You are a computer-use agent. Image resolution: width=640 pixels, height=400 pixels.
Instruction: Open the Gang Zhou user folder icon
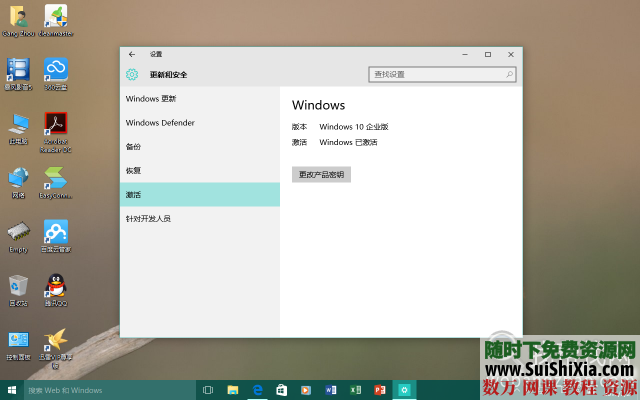tap(18, 21)
